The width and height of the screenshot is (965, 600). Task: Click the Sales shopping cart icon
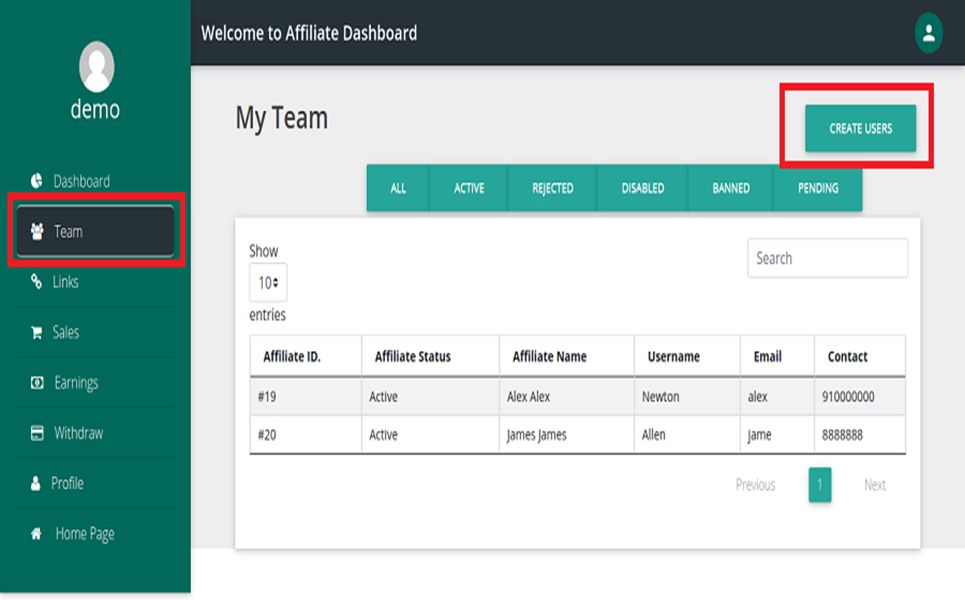coord(37,332)
